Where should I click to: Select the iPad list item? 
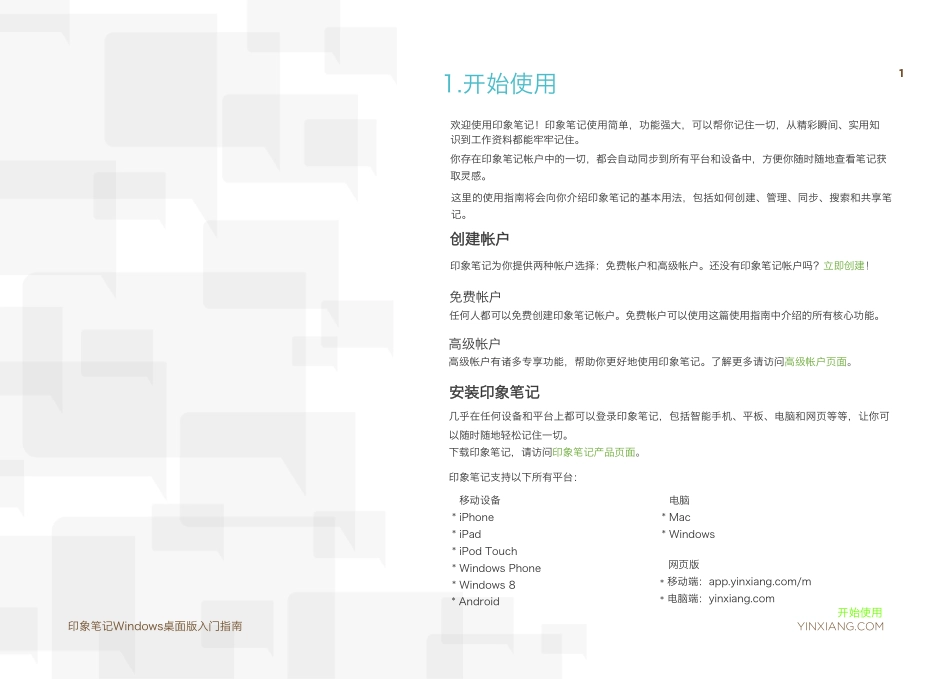(x=470, y=534)
